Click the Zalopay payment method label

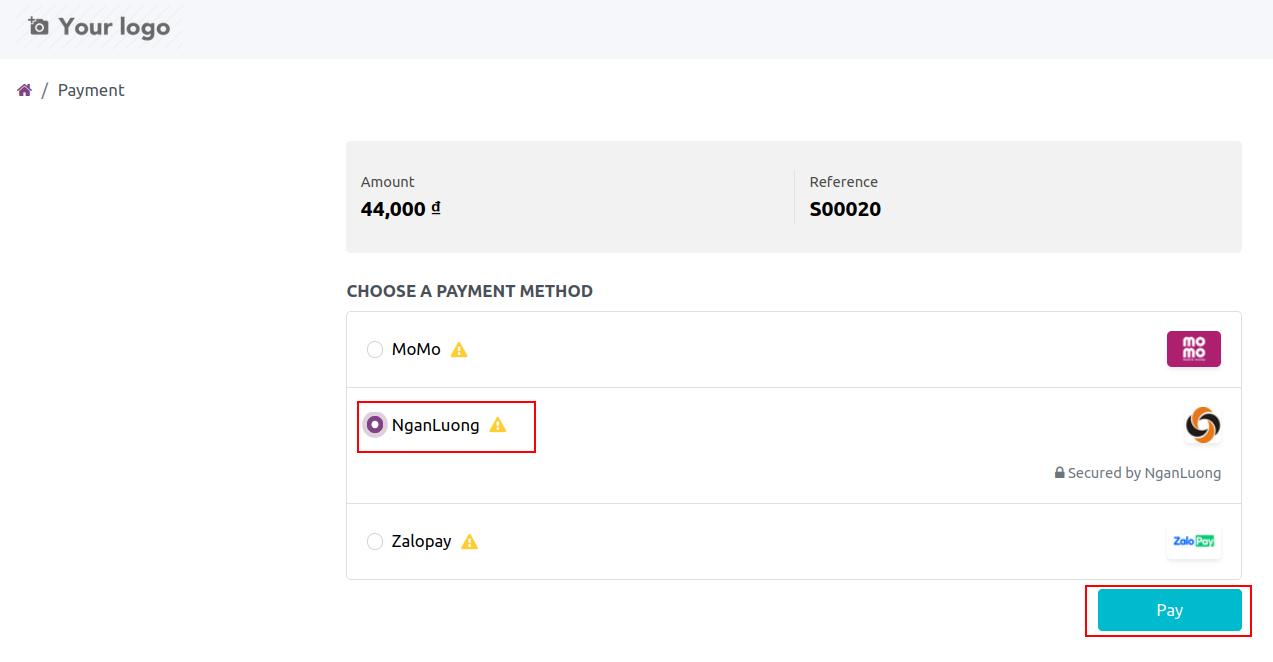(422, 541)
